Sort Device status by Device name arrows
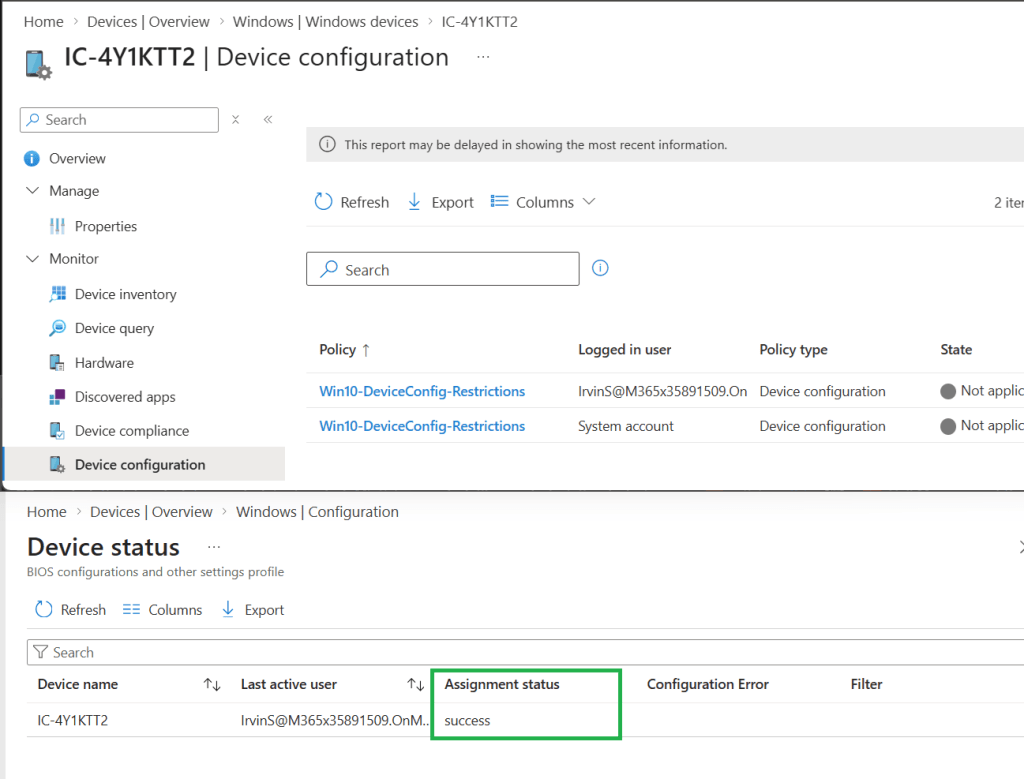Viewport: 1024px width, 779px height. [x=212, y=685]
